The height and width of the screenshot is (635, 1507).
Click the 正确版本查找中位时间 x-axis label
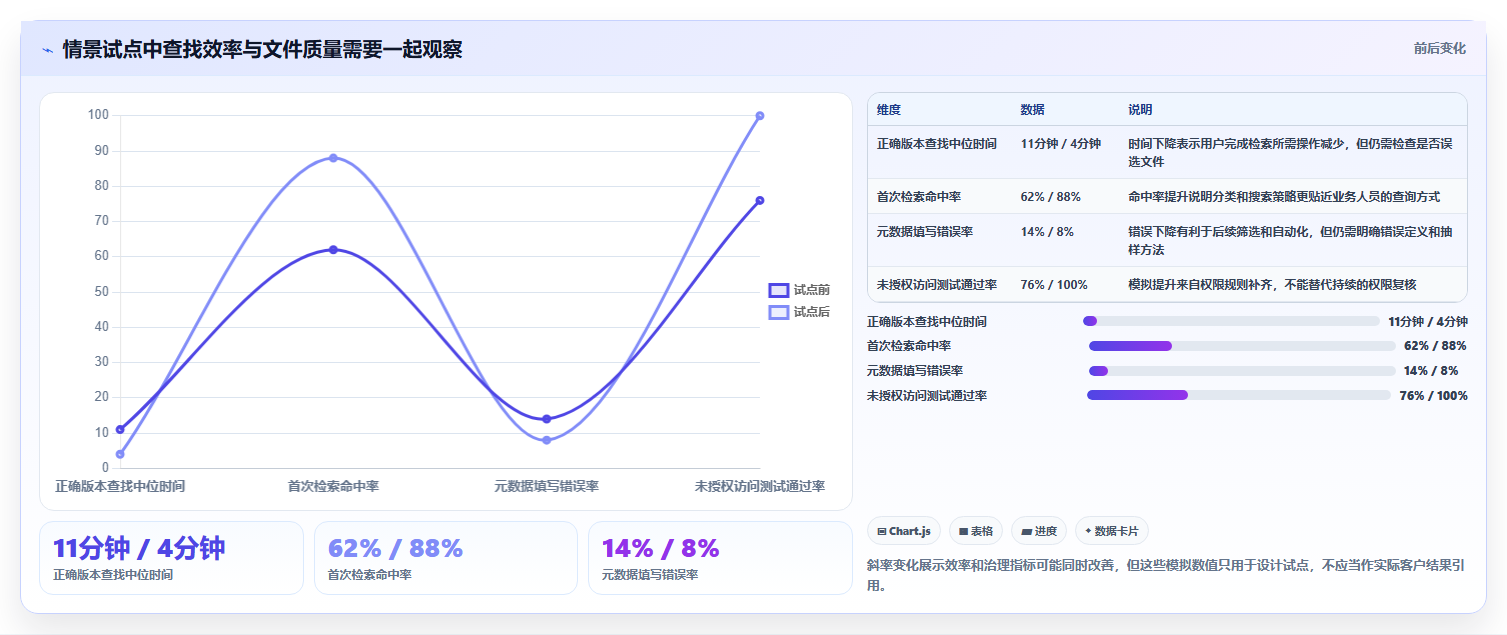tap(120, 487)
